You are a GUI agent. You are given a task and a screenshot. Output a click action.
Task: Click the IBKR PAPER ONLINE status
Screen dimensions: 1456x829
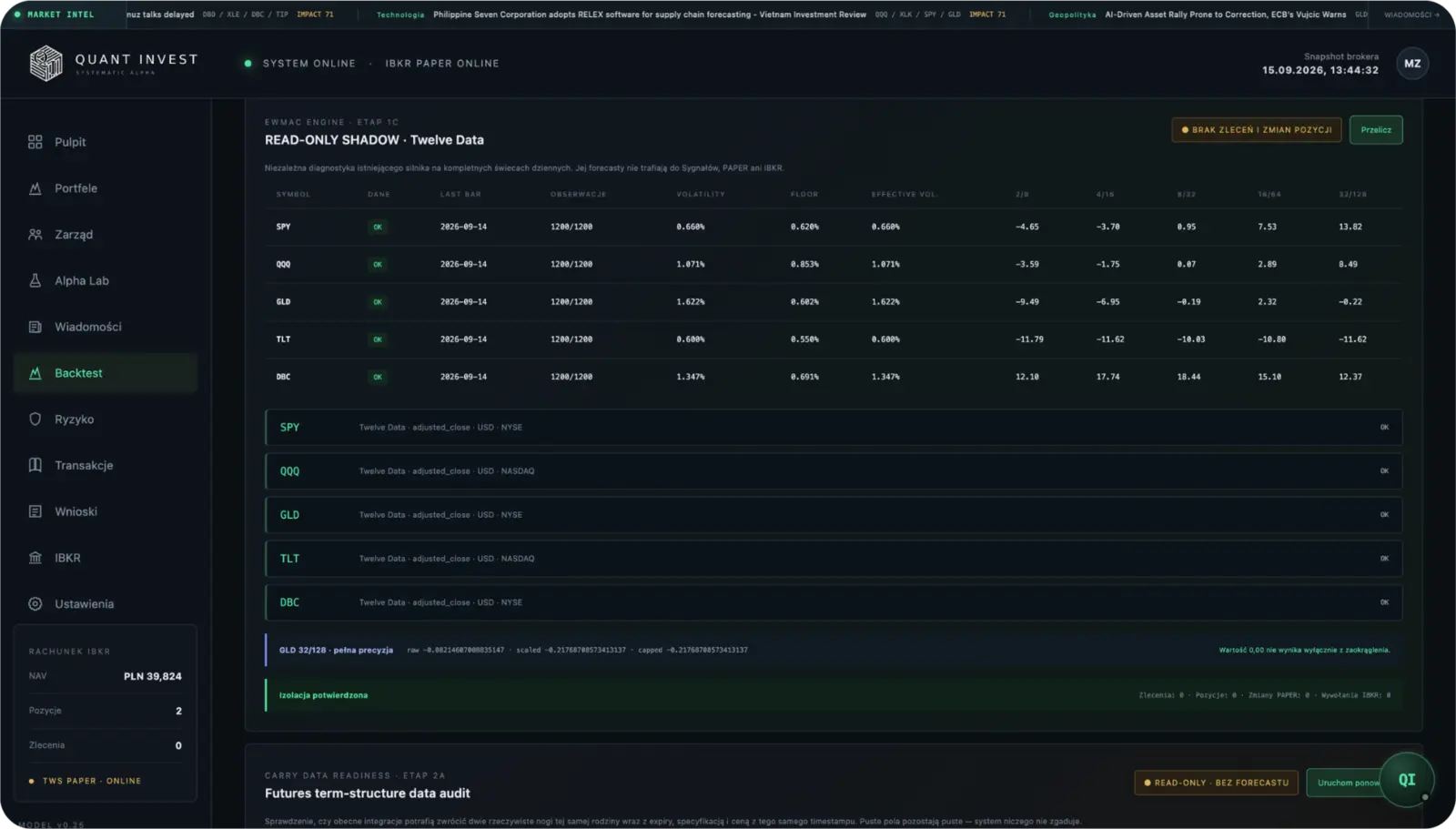coord(442,64)
